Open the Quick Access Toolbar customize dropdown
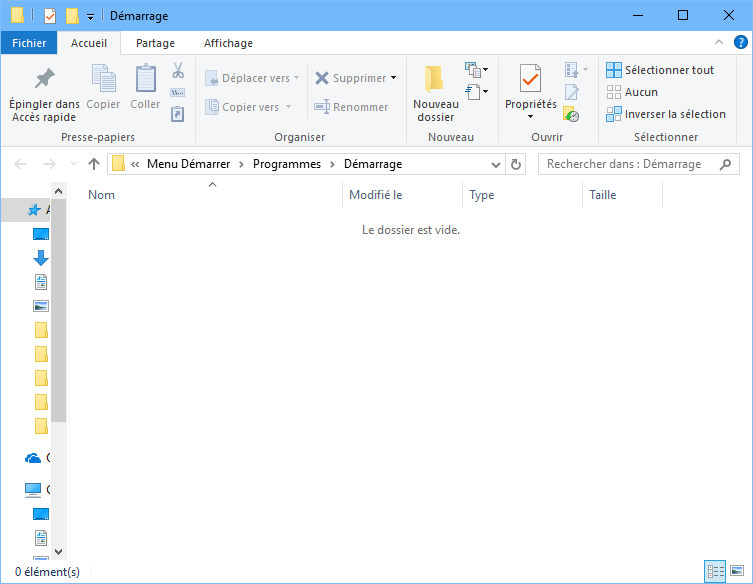Viewport: 753px width, 584px height. click(90, 16)
